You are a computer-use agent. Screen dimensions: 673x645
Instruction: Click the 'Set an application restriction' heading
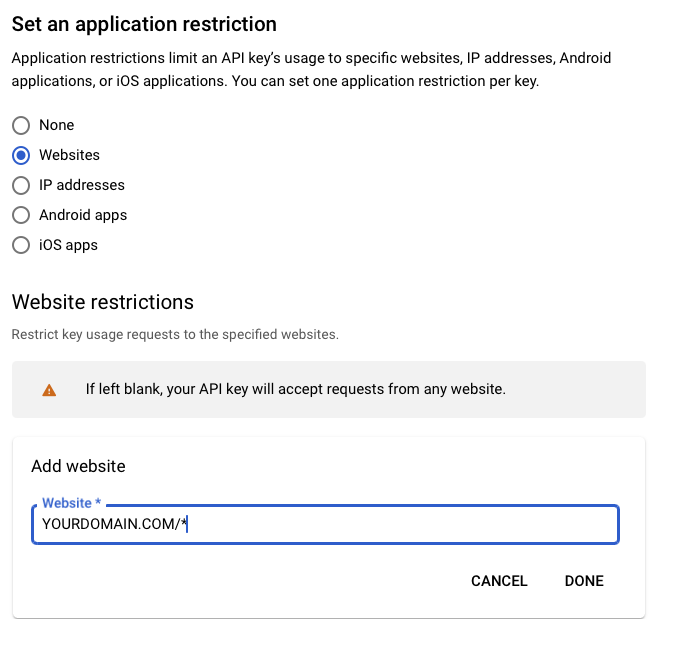144,23
